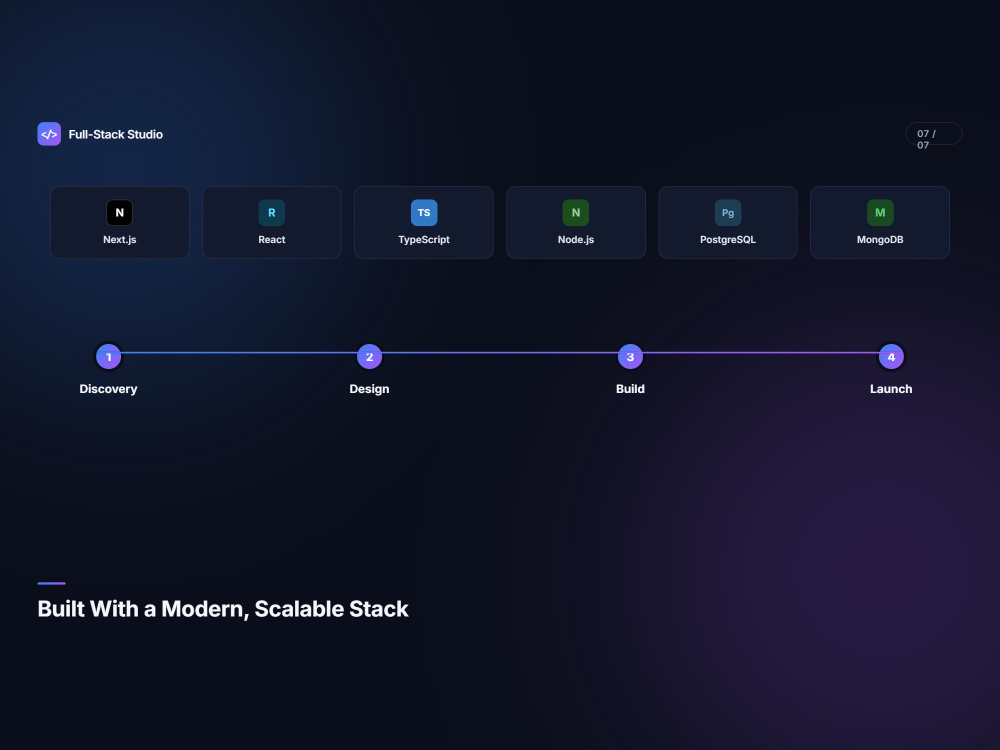Screen dimensions: 1000x750
Task: Click the heading Built With a Modern, Scalable Stack
Action: click(223, 609)
